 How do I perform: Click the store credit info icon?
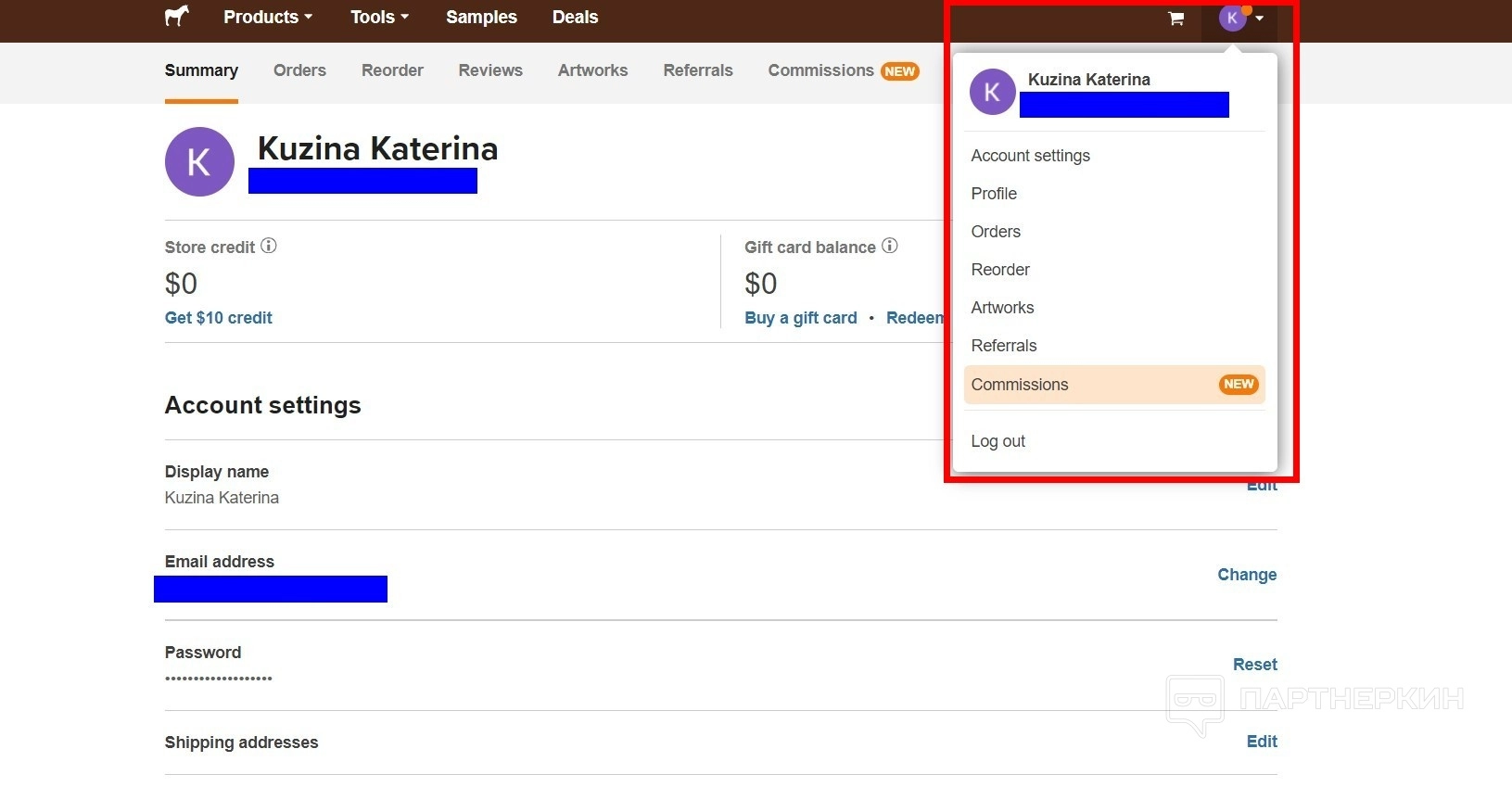269,246
